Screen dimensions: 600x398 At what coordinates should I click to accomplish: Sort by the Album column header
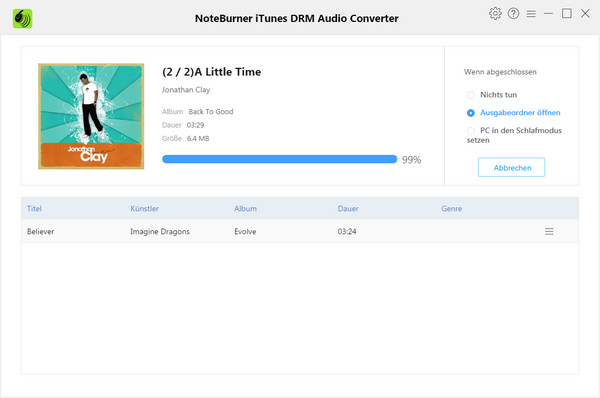[x=245, y=209]
